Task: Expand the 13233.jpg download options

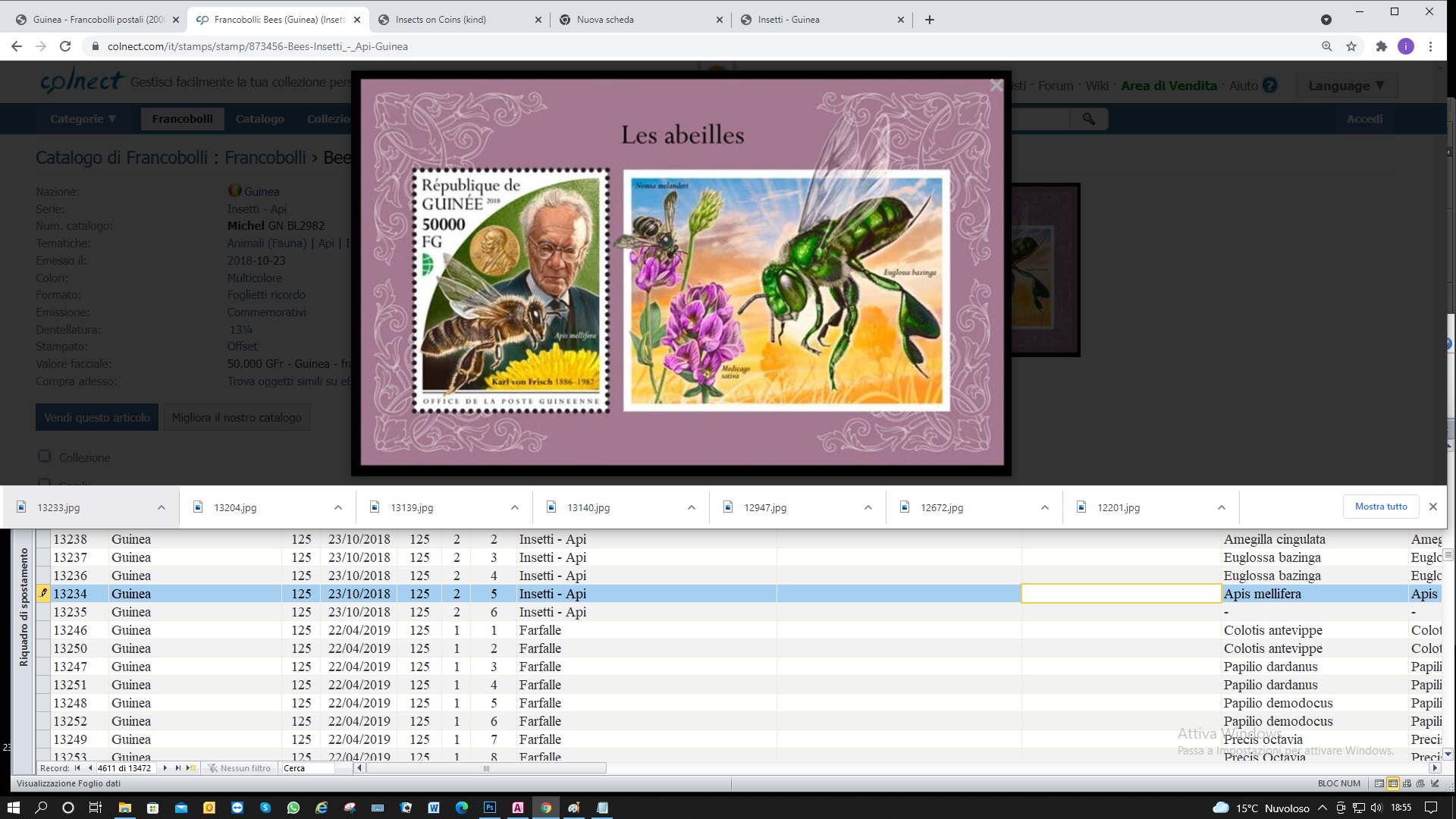Action: click(162, 507)
